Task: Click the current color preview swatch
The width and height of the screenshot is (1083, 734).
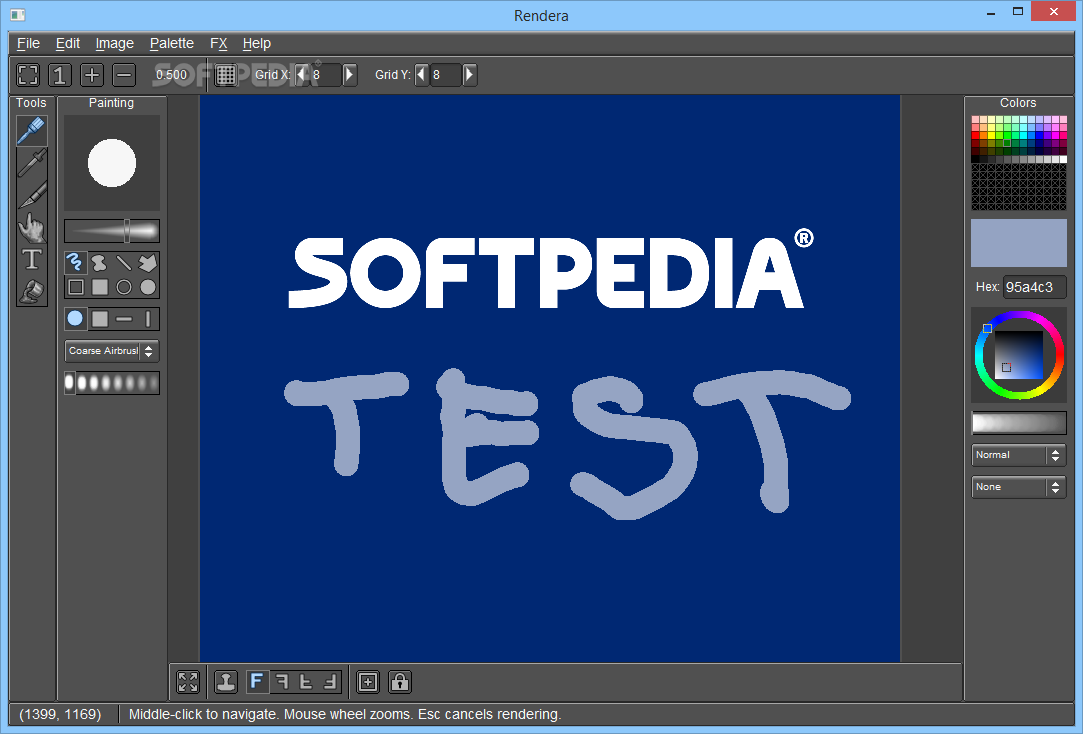Action: (x=1019, y=243)
